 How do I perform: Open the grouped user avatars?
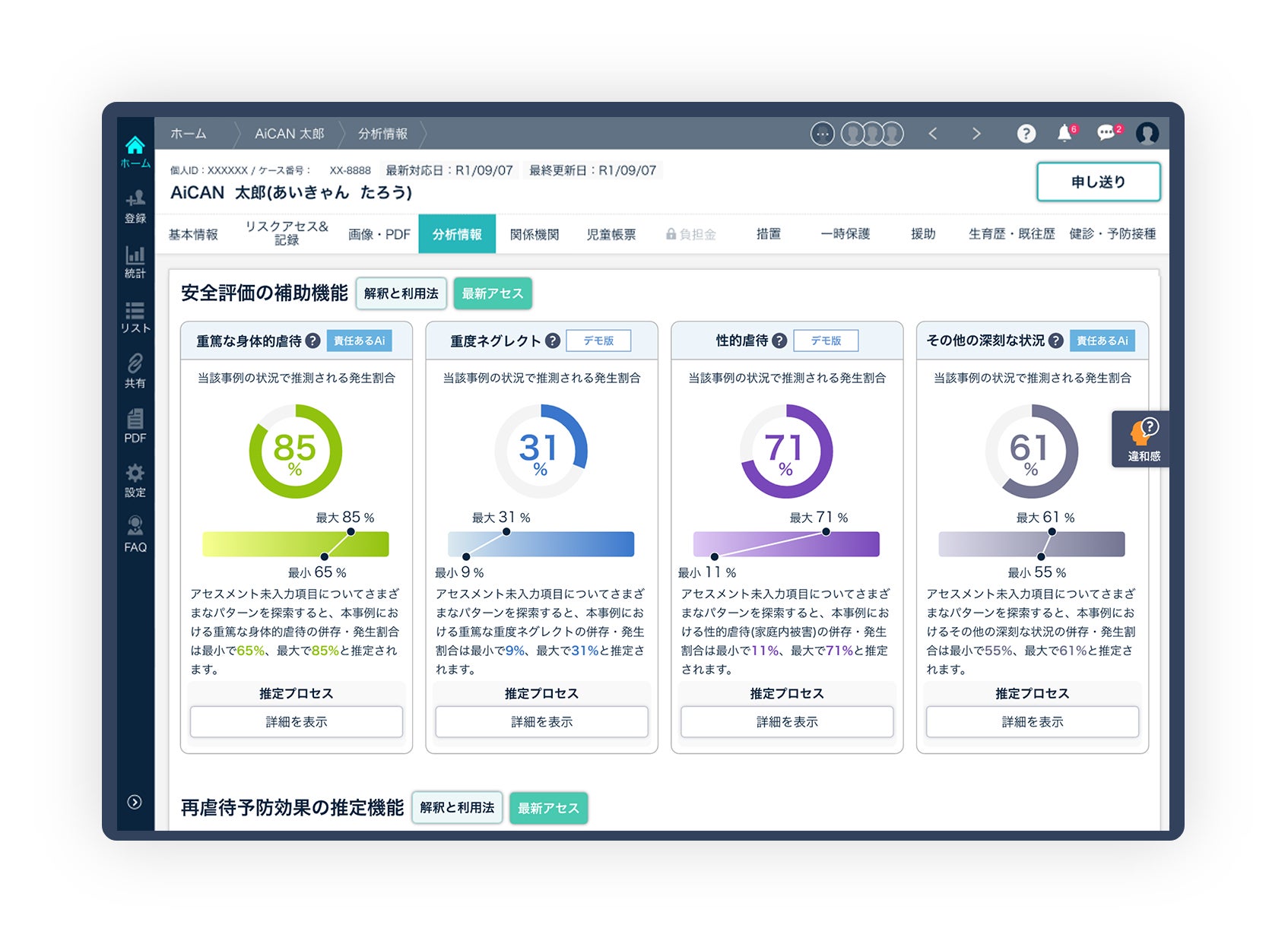tap(872, 134)
